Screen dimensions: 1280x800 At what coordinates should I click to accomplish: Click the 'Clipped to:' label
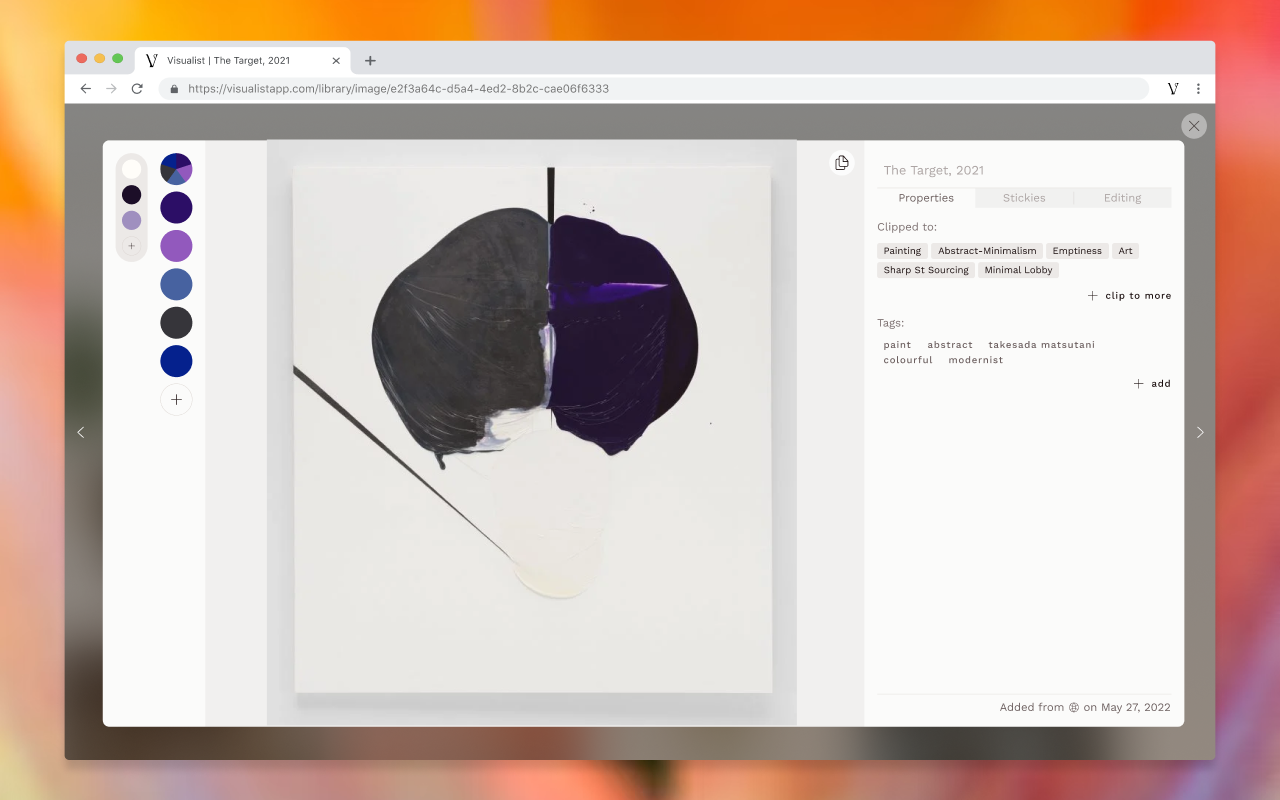pyautogui.click(x=907, y=227)
